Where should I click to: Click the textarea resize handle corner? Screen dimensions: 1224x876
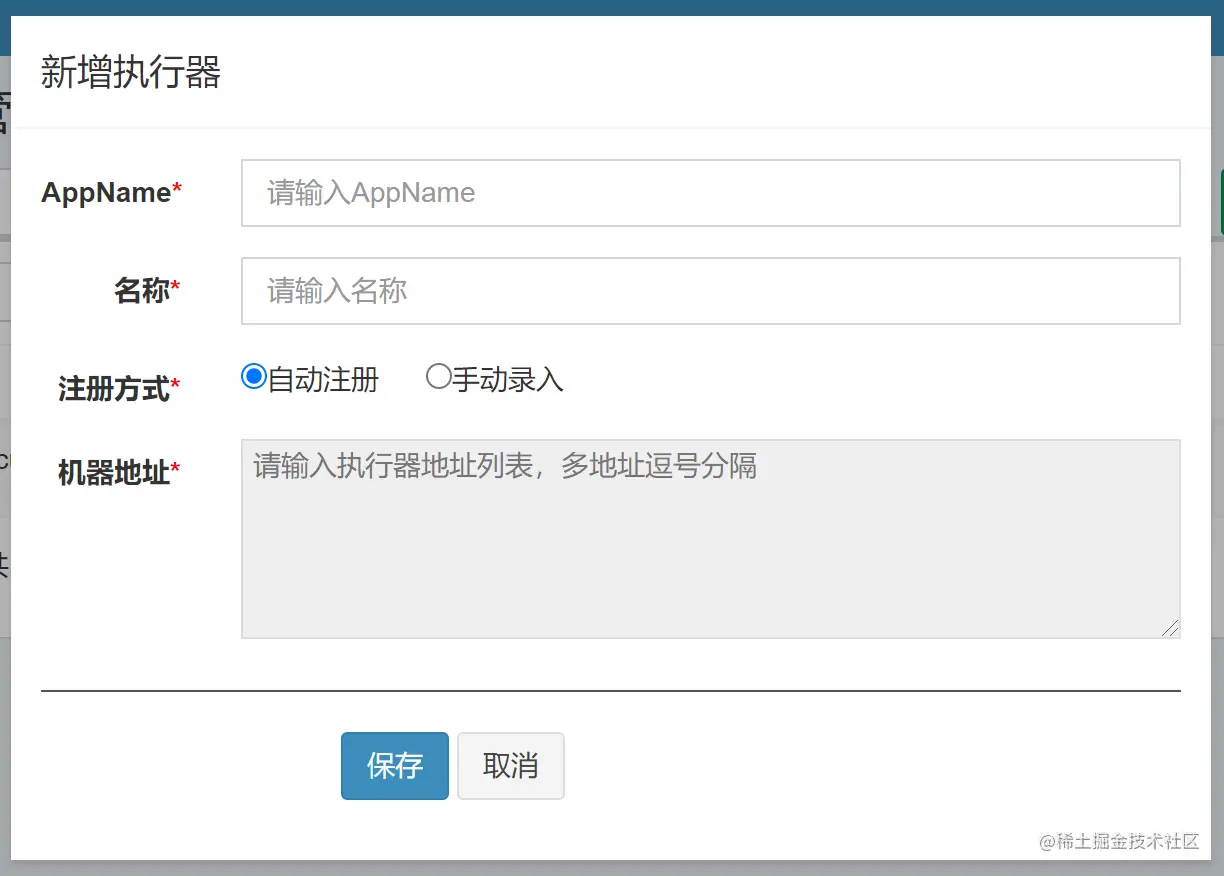coord(1170,628)
